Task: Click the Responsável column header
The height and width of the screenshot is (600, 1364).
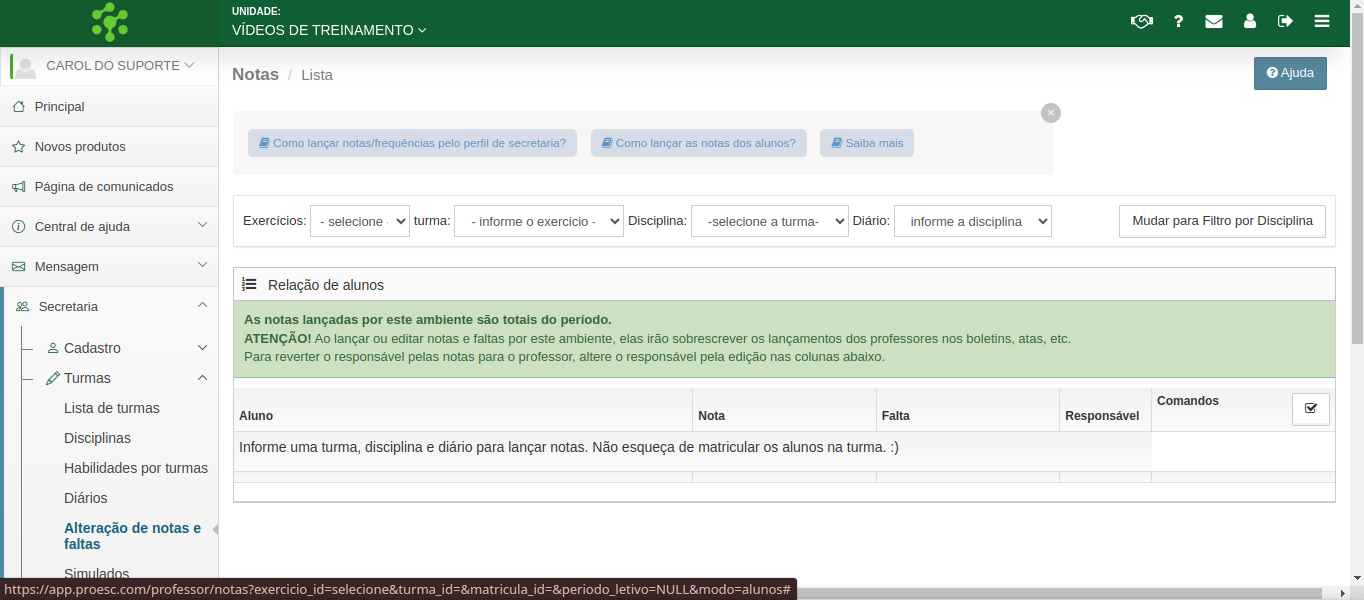Action: 1102,416
